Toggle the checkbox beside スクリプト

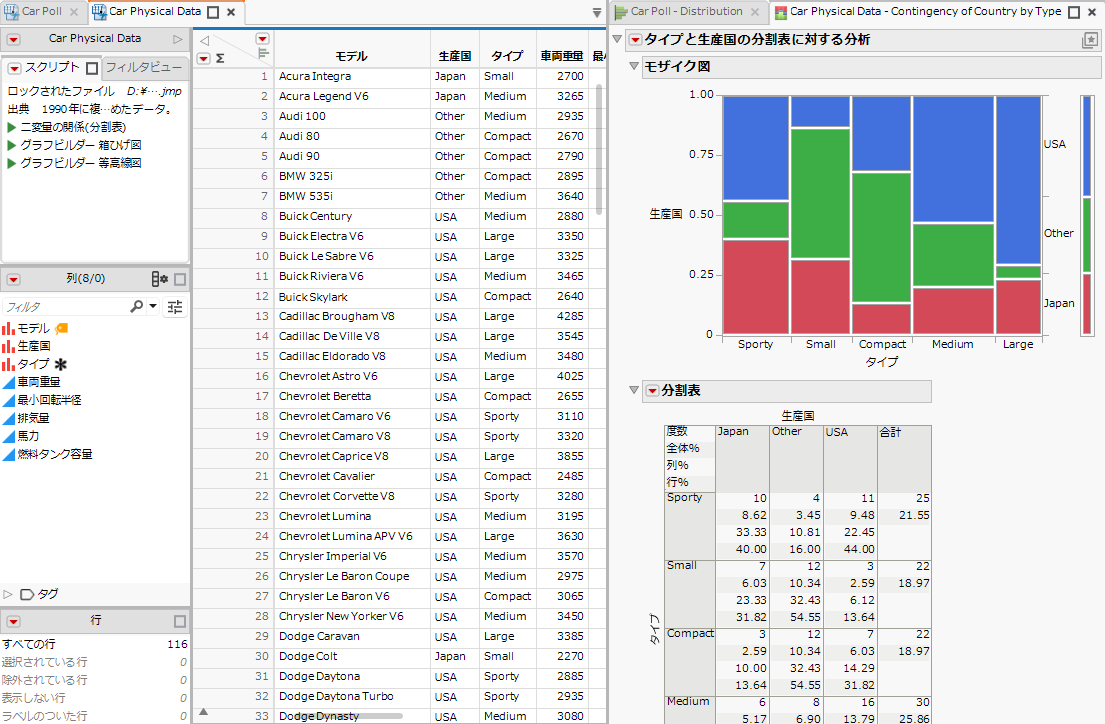pos(92,68)
